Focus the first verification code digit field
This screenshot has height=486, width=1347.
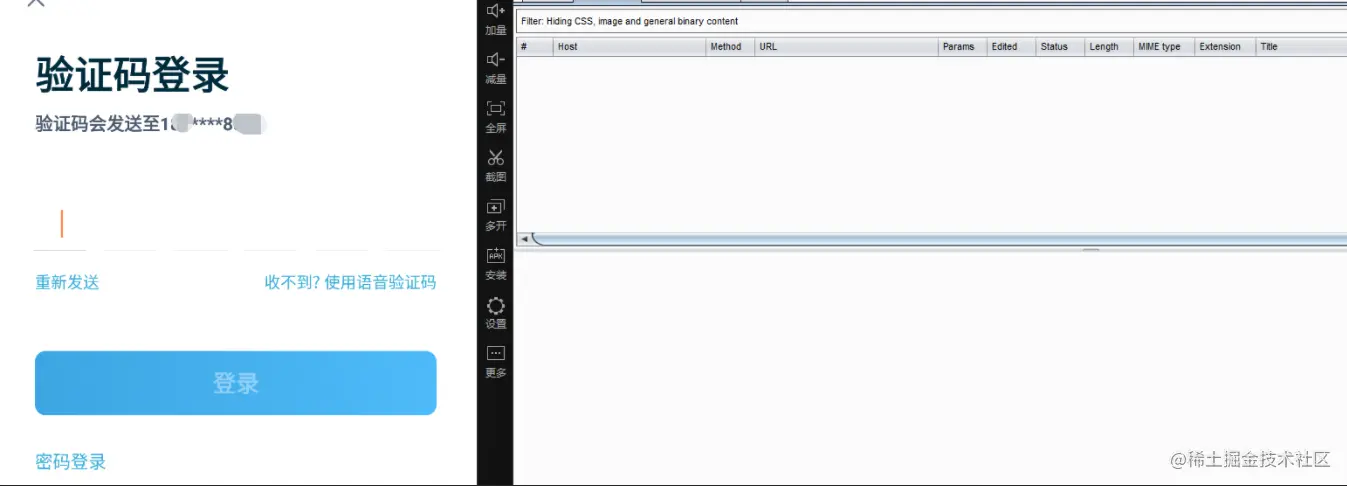click(x=61, y=225)
